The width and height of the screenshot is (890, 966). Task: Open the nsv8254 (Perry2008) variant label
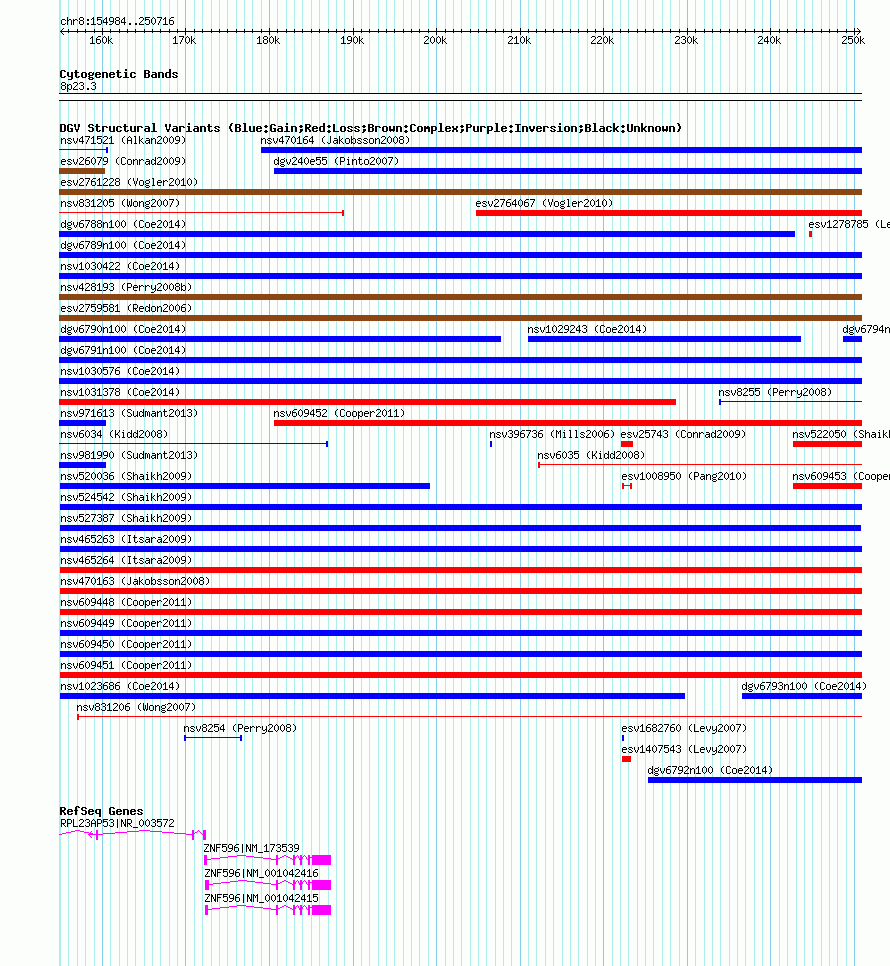pos(240,727)
